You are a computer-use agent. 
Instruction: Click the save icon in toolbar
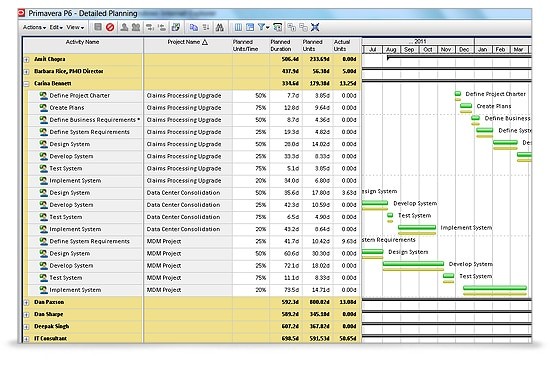(98, 27)
